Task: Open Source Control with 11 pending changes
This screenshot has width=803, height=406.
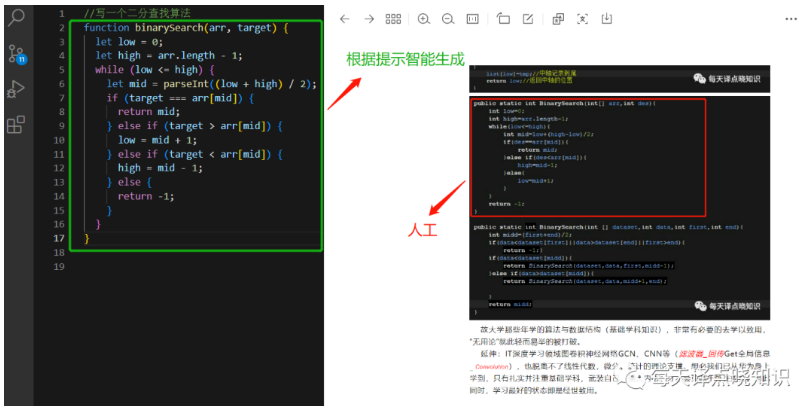Action: (x=17, y=54)
